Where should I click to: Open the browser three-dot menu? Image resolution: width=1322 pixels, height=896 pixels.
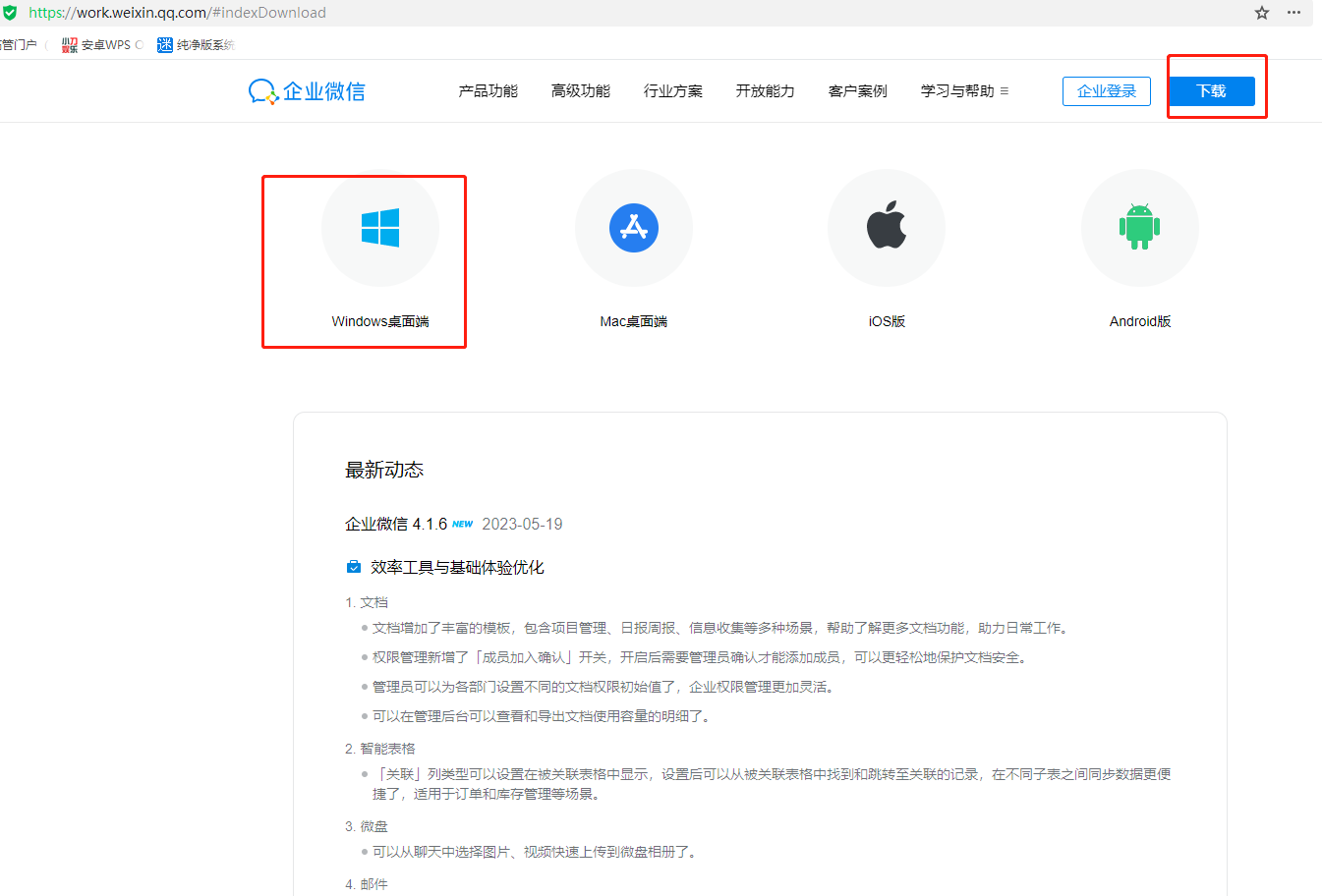[x=1294, y=13]
